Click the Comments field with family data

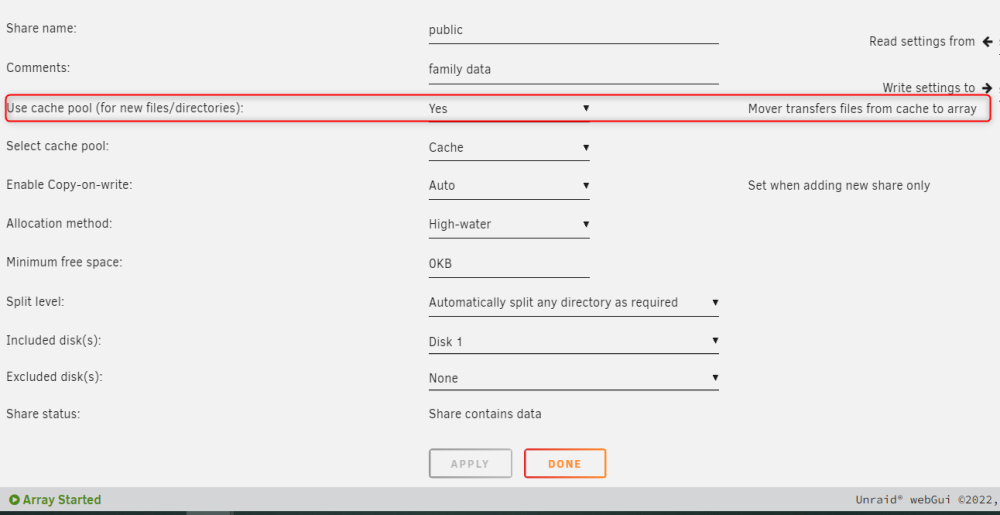point(573,69)
